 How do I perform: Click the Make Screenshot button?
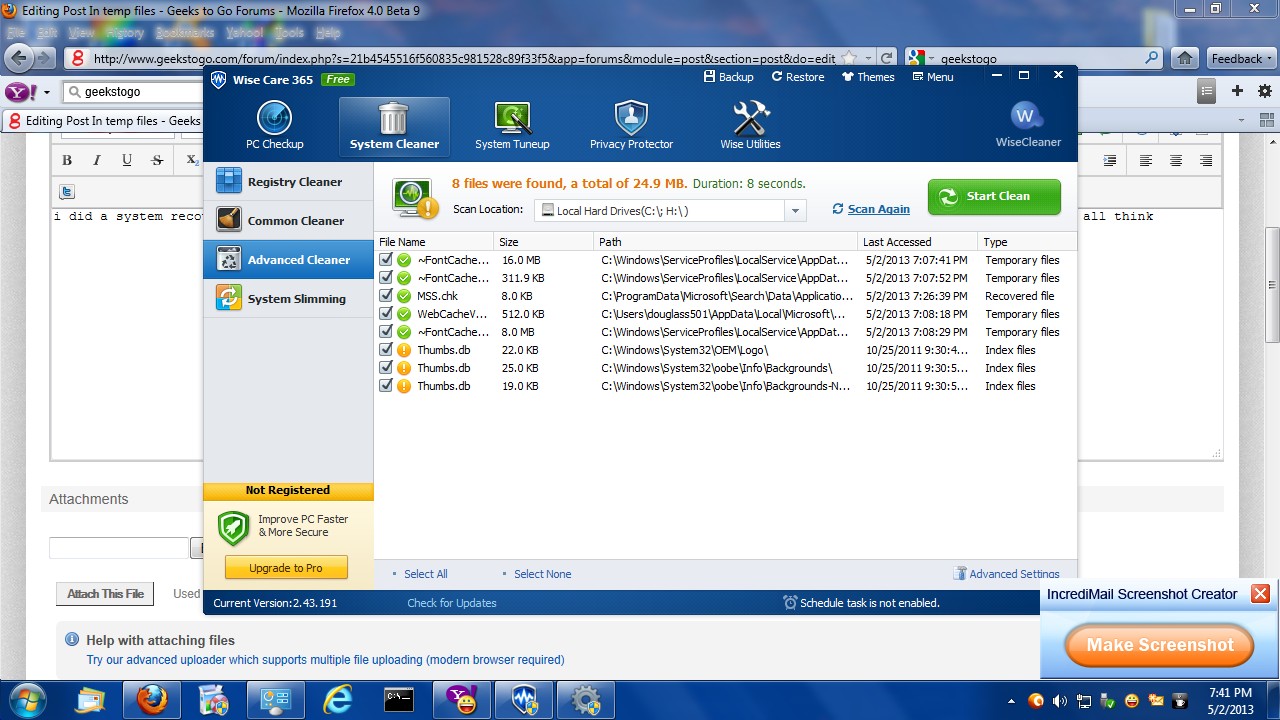[1159, 645]
